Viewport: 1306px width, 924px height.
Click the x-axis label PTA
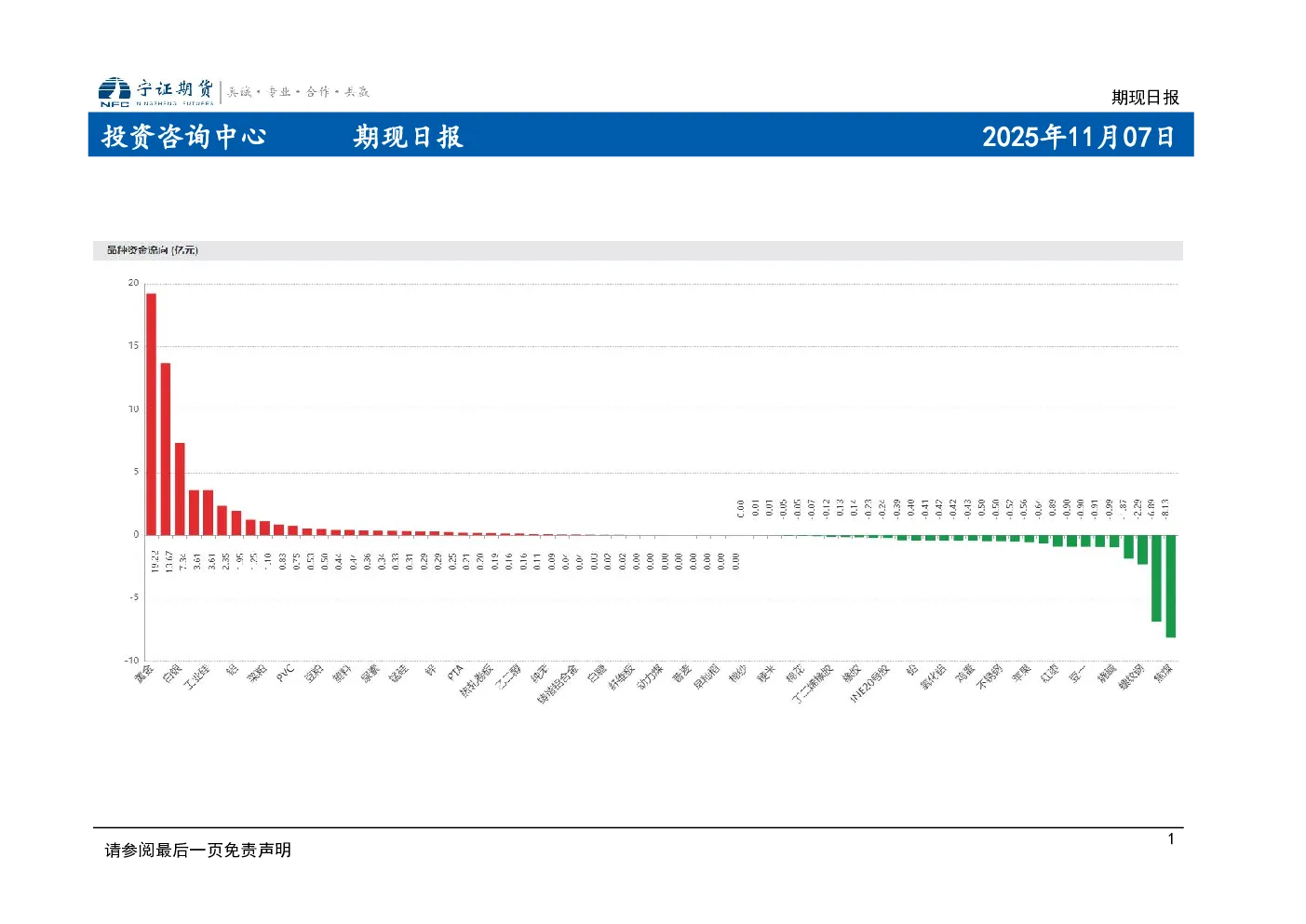click(455, 673)
